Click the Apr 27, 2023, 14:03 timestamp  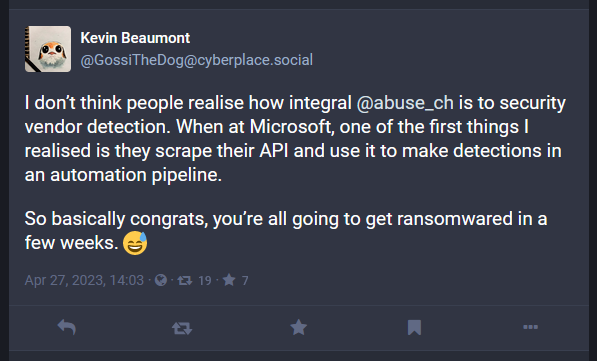click(x=84, y=280)
